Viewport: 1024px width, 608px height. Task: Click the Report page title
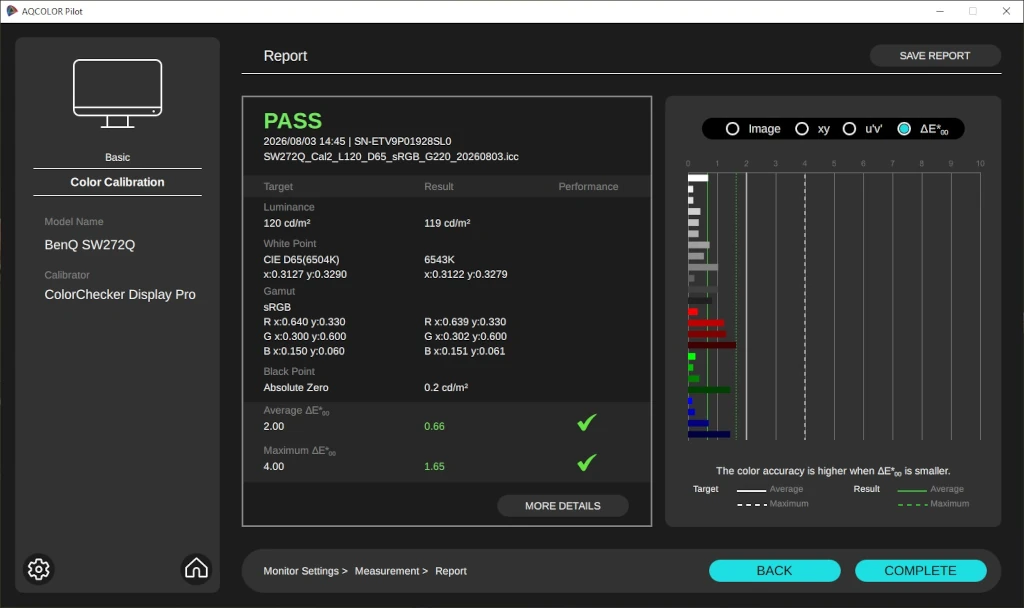tap(285, 56)
